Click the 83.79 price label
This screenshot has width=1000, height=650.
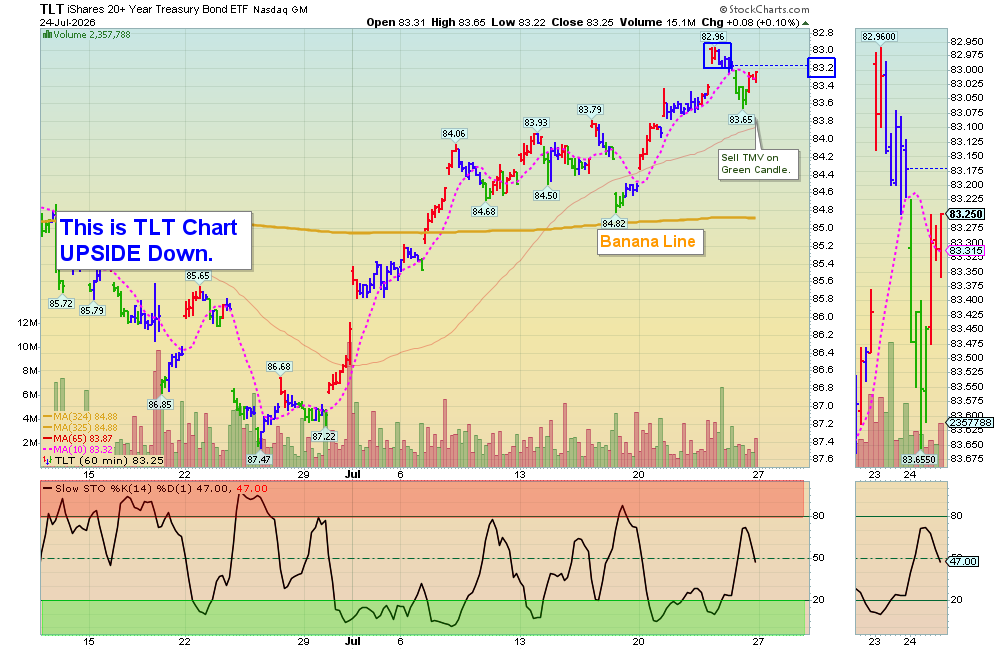[x=590, y=110]
